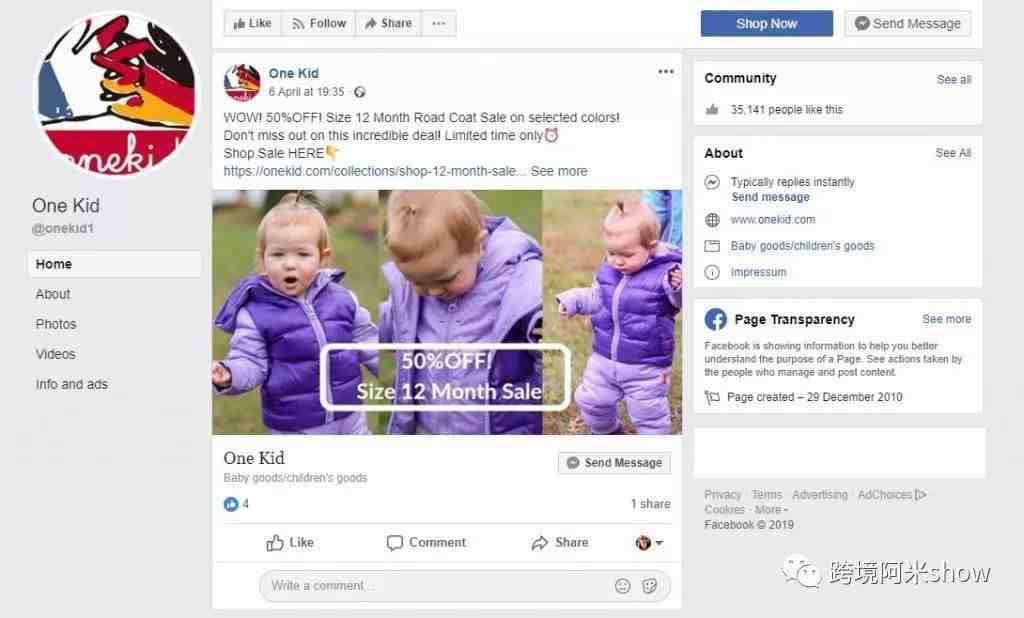Open the post options three-dot menu
This screenshot has height=618, width=1024.
[x=665, y=72]
